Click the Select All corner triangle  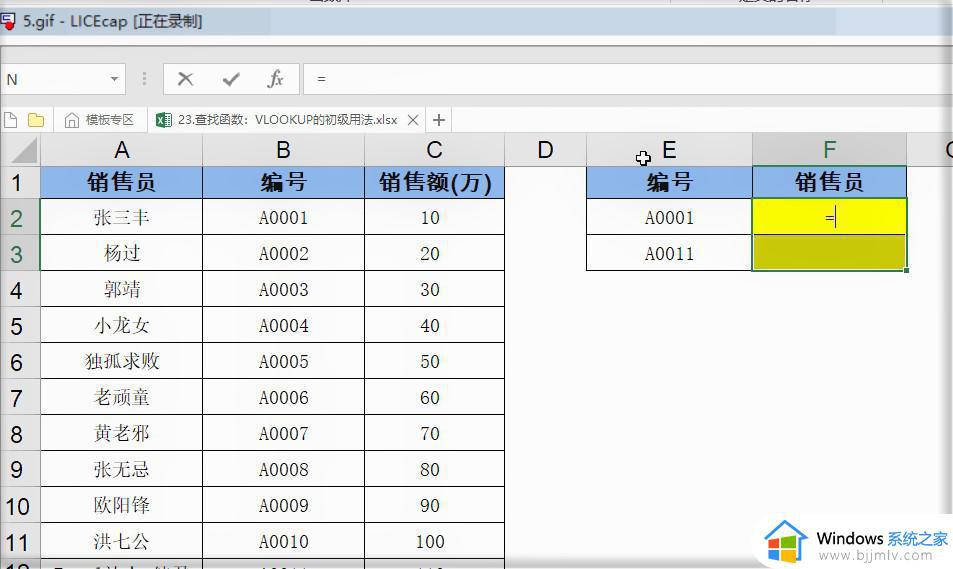coord(21,150)
